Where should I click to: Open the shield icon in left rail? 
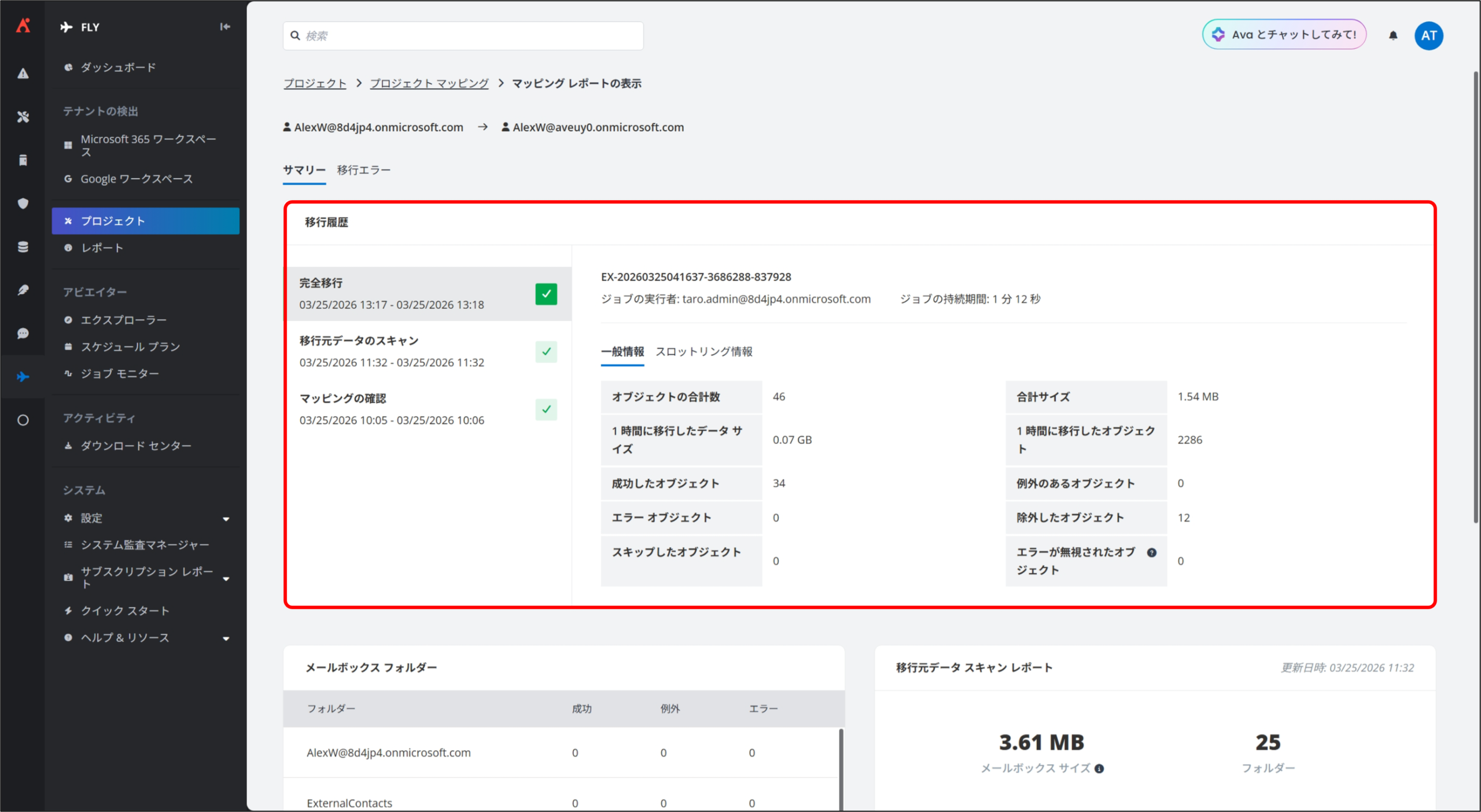(x=23, y=204)
